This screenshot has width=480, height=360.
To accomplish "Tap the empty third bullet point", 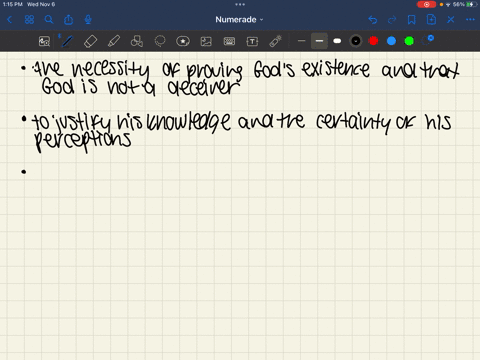I will (24, 172).
